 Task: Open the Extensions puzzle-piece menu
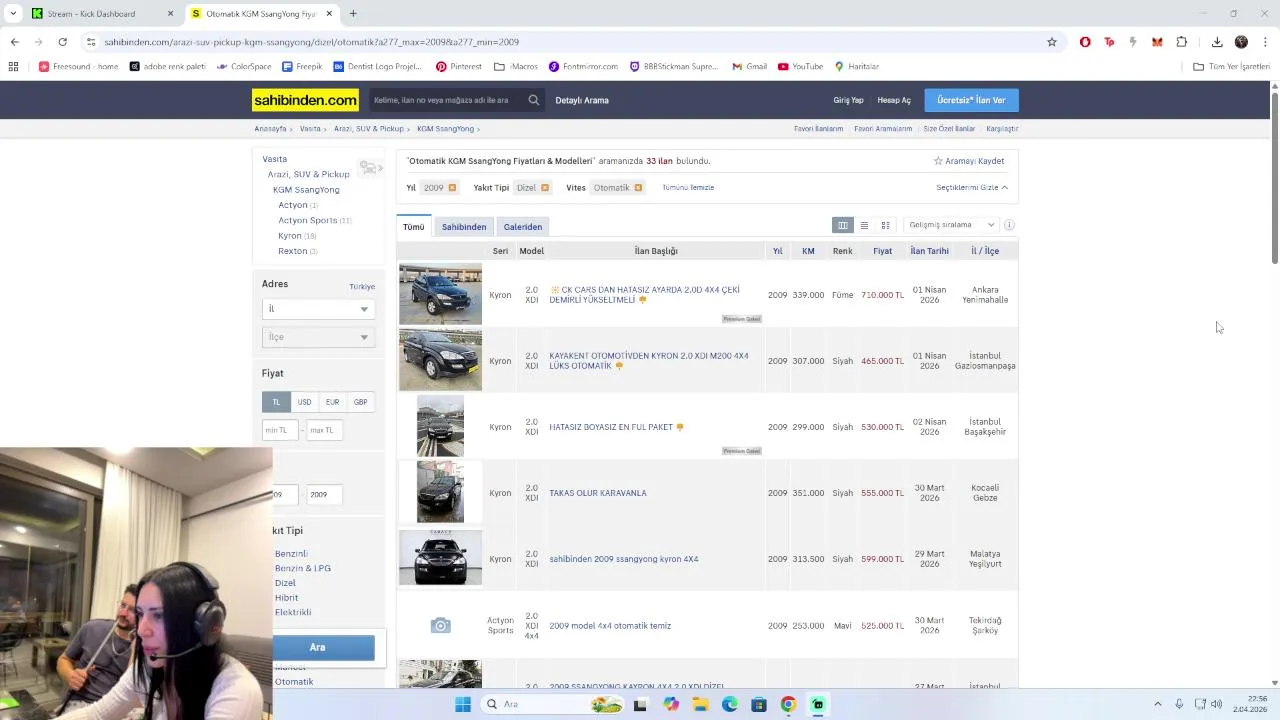(1182, 42)
